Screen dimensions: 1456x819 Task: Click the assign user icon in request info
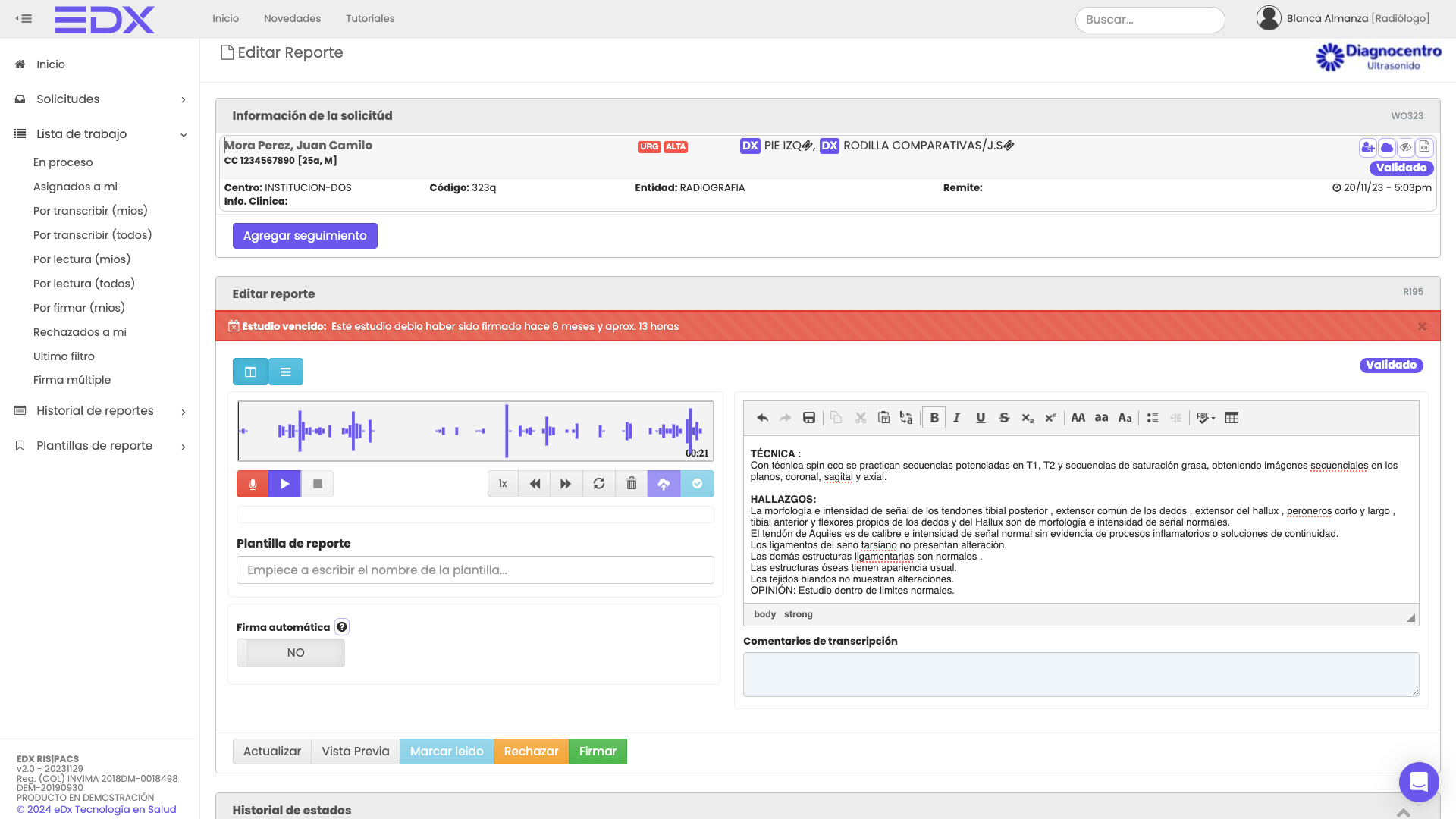[1367, 147]
